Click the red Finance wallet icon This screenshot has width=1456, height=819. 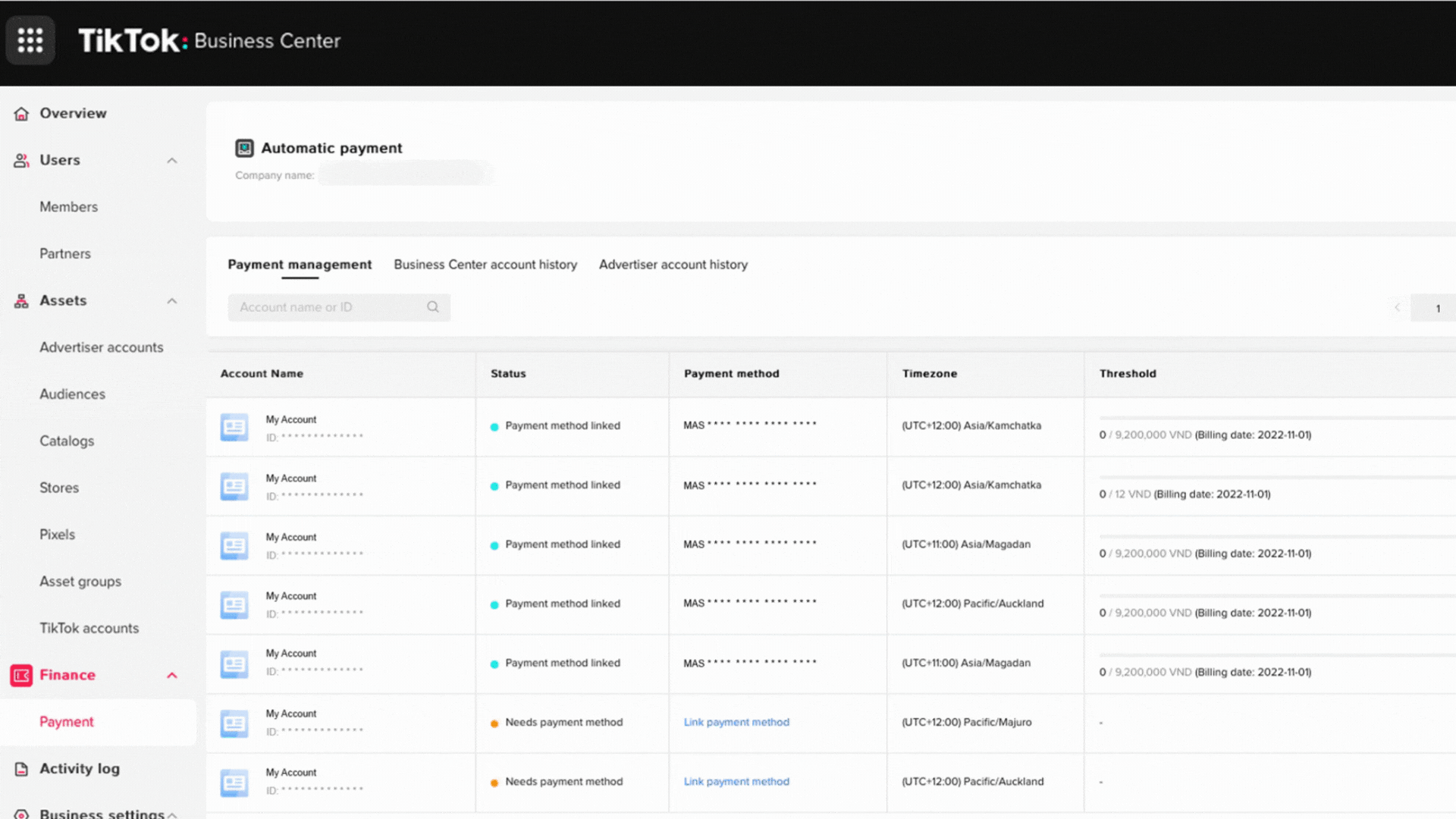point(21,675)
